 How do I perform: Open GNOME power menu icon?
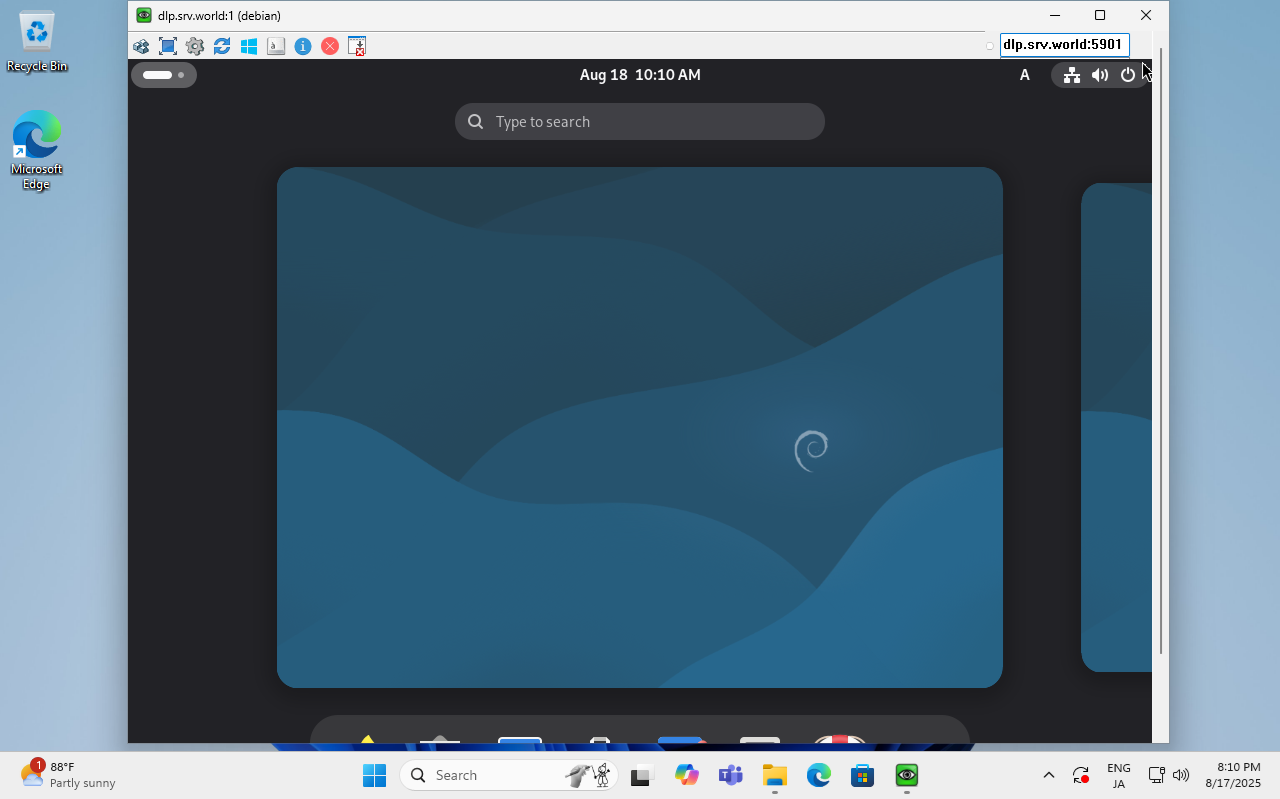click(1128, 75)
